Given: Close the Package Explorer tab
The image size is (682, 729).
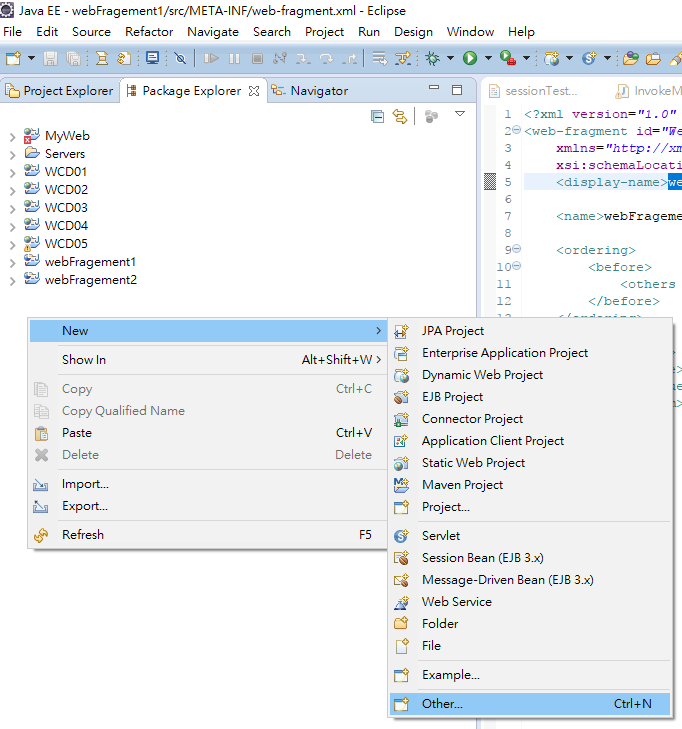Looking at the screenshot, I should tap(254, 91).
